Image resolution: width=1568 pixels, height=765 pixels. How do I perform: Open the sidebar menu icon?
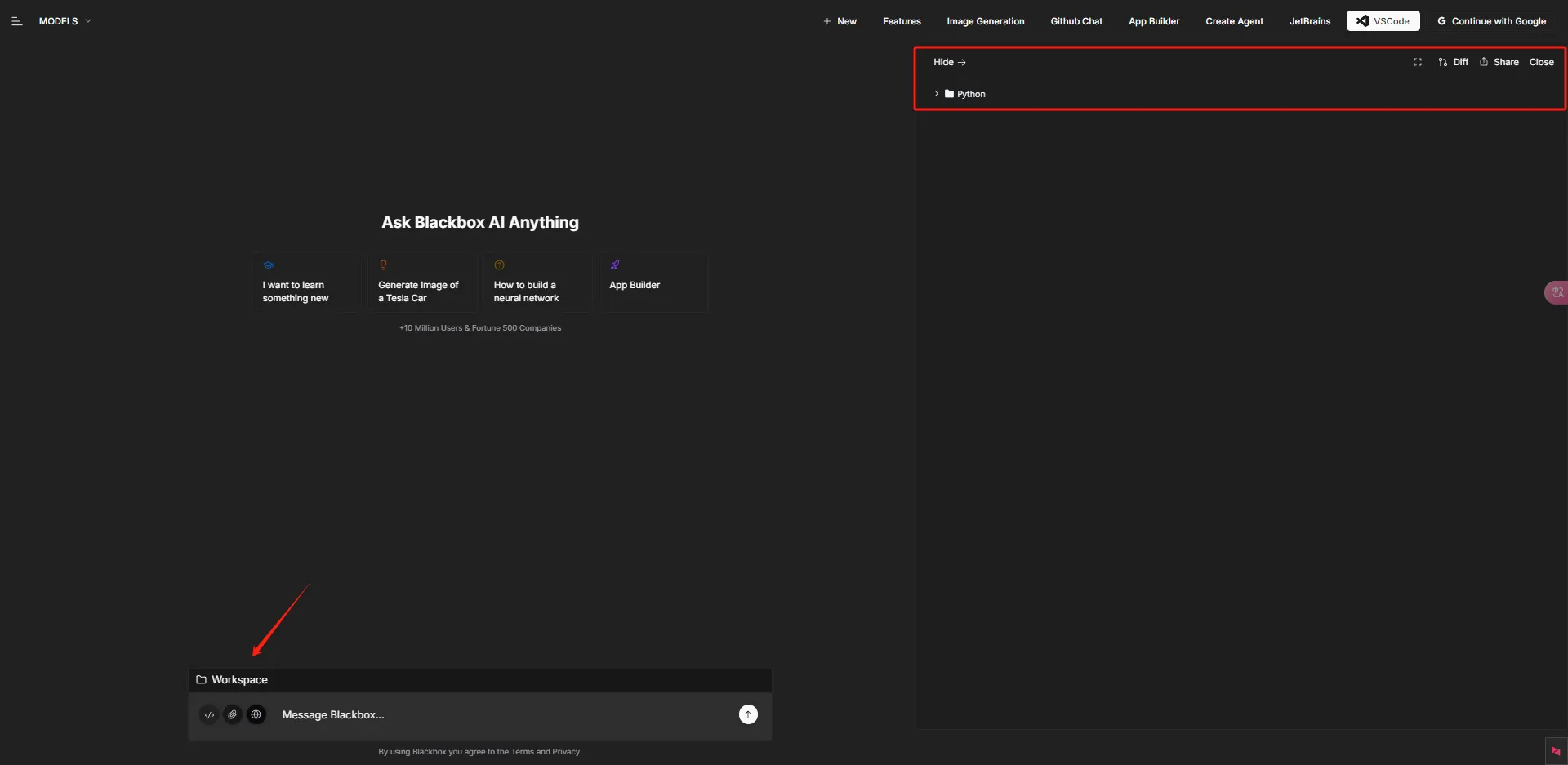click(16, 21)
